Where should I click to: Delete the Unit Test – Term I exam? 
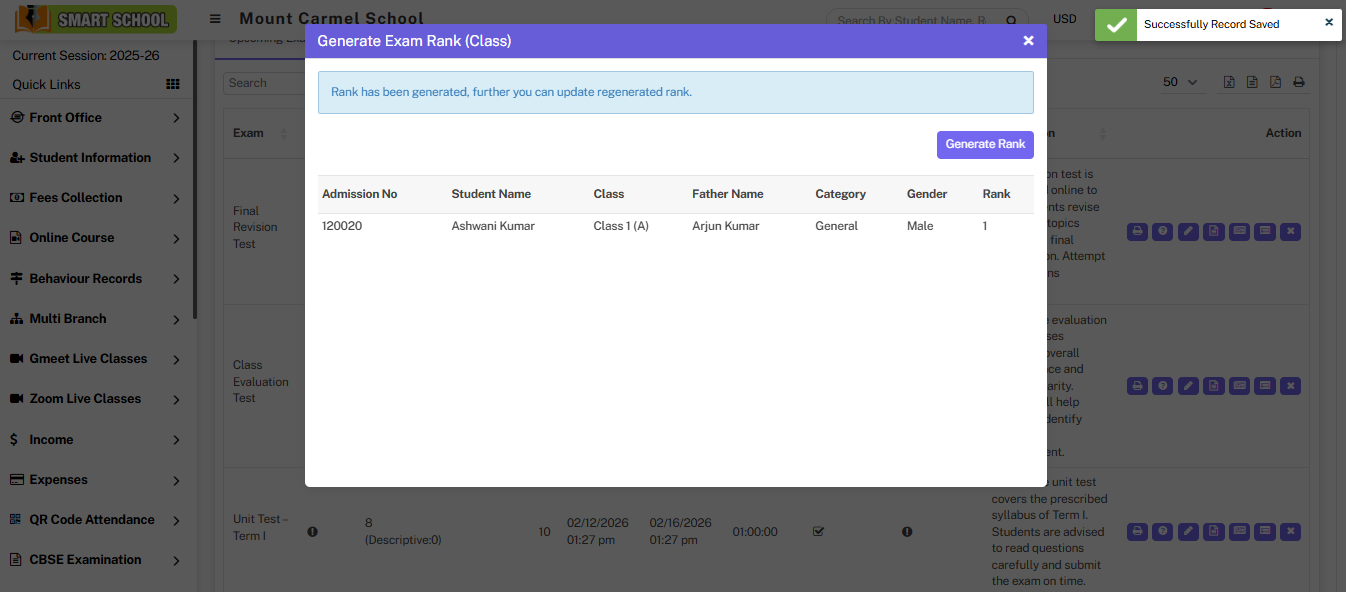[x=1291, y=531]
